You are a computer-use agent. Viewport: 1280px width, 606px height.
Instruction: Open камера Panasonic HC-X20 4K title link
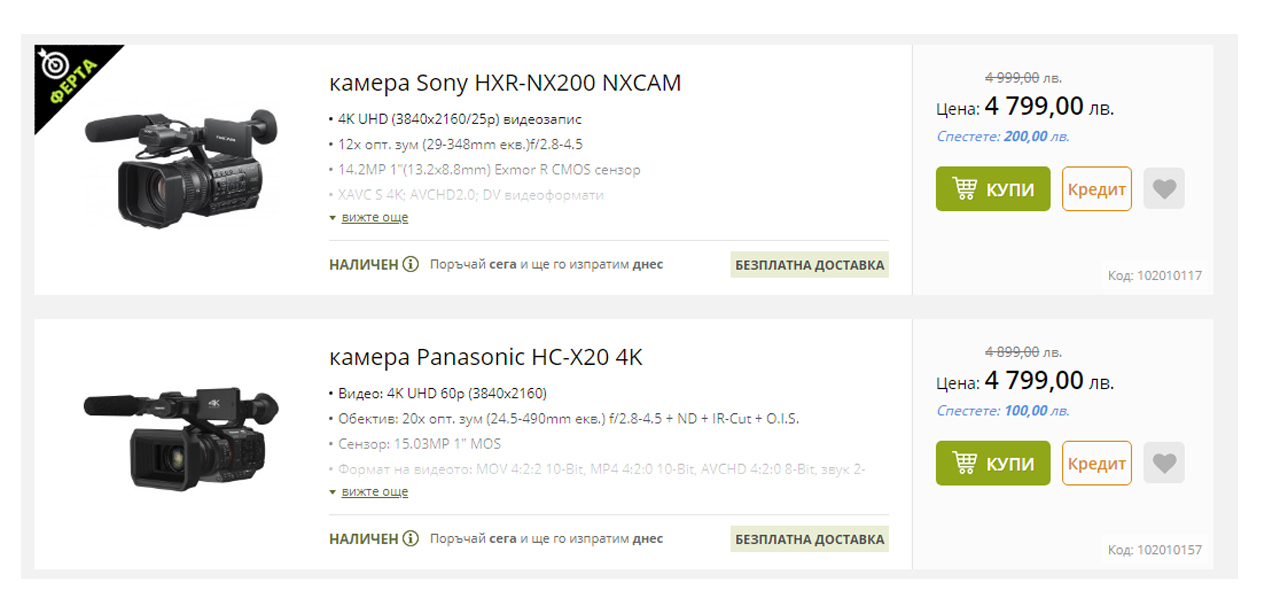(x=486, y=357)
